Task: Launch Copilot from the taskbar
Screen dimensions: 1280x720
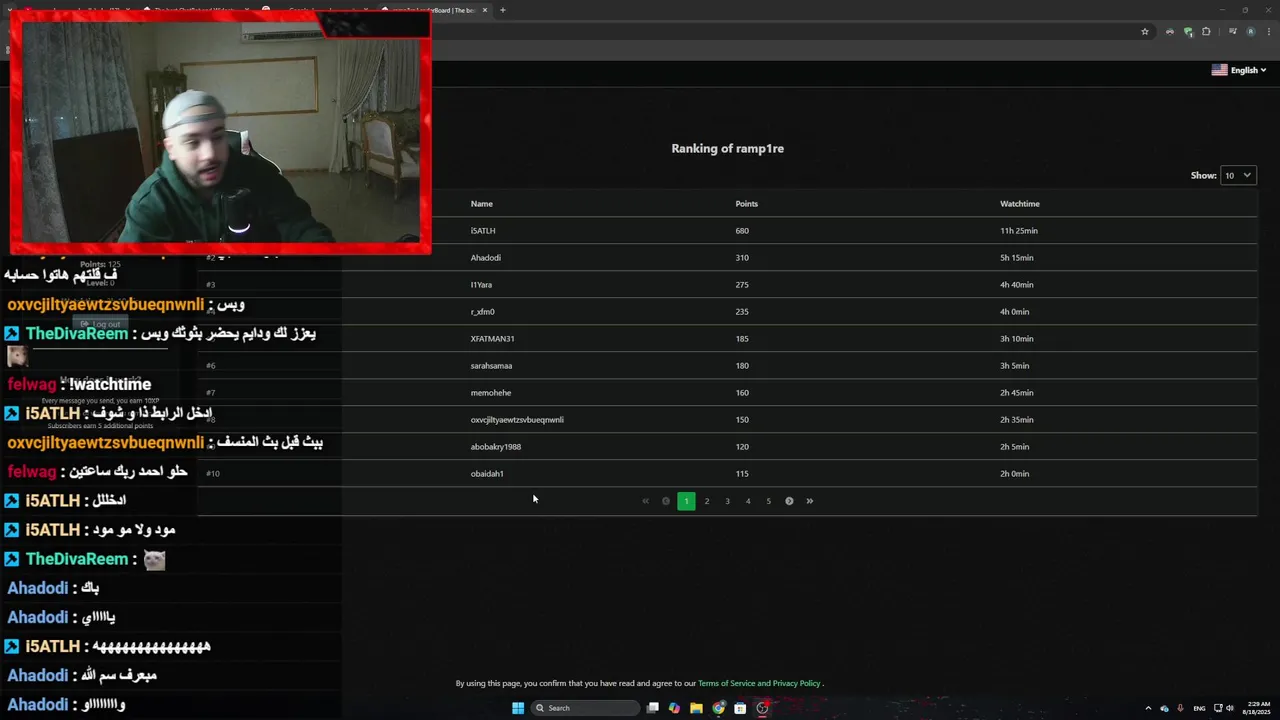Action: [x=674, y=708]
